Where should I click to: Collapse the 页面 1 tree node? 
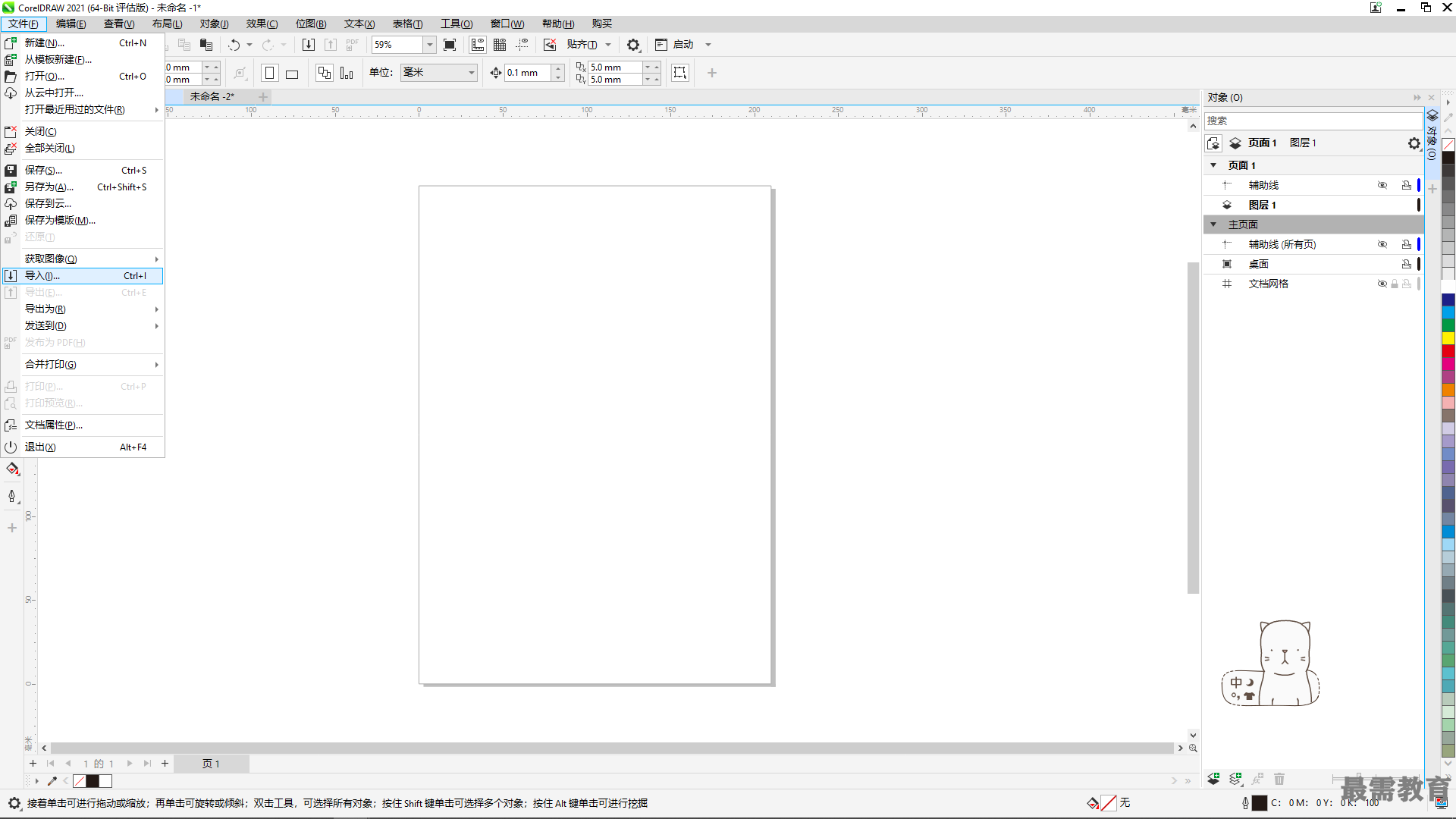pyautogui.click(x=1213, y=165)
